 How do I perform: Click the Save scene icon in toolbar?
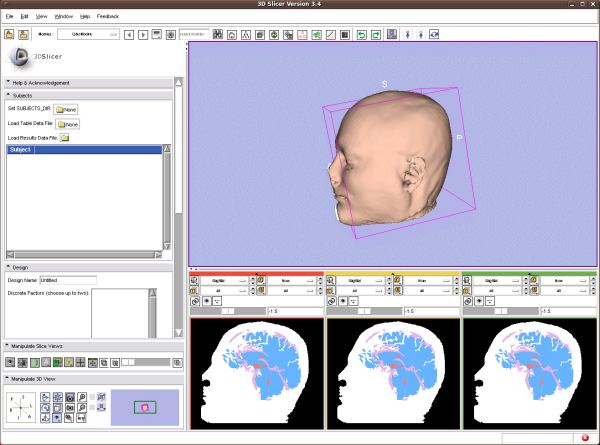coord(23,34)
